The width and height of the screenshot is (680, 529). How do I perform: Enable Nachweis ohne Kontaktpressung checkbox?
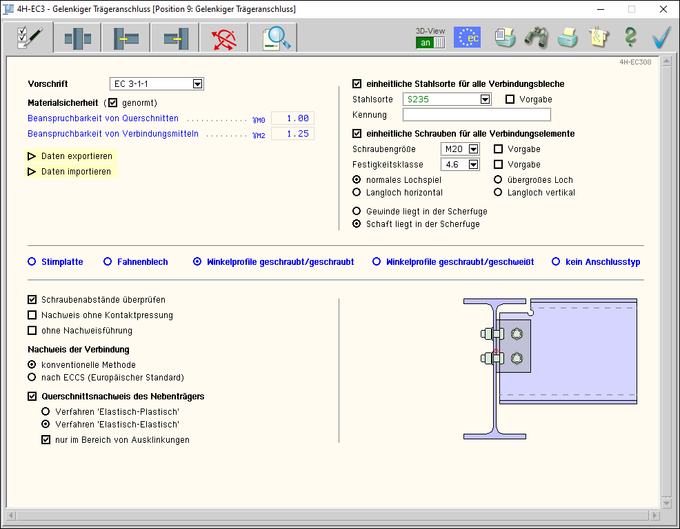coord(32,315)
